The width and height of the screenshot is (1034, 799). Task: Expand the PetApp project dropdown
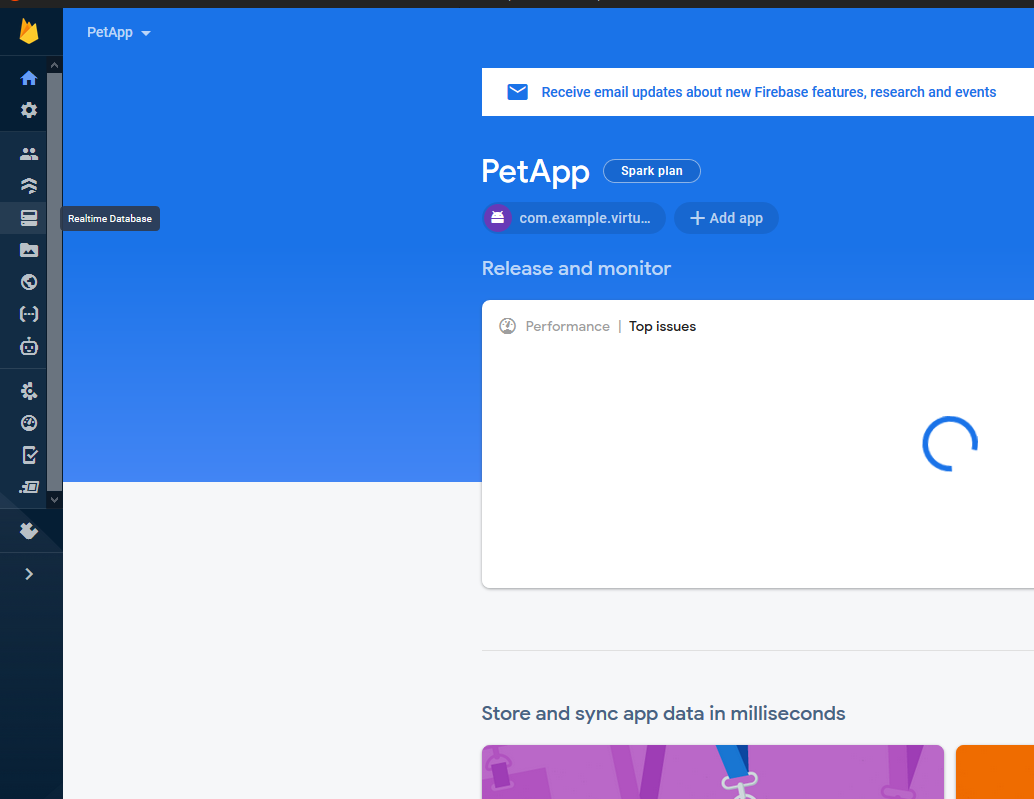click(119, 33)
